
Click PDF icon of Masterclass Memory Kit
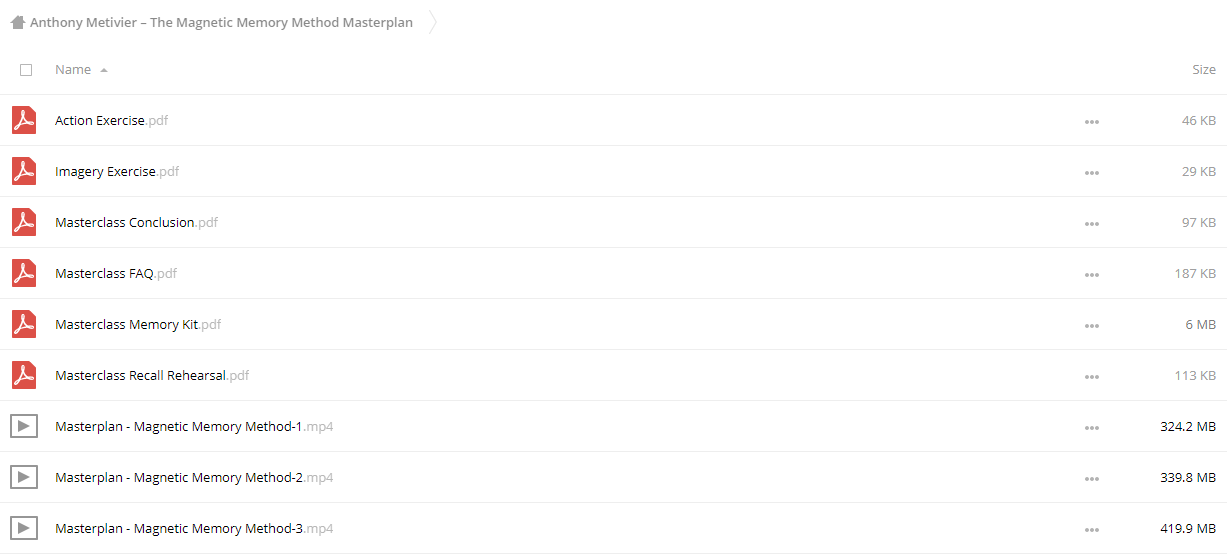(x=24, y=324)
